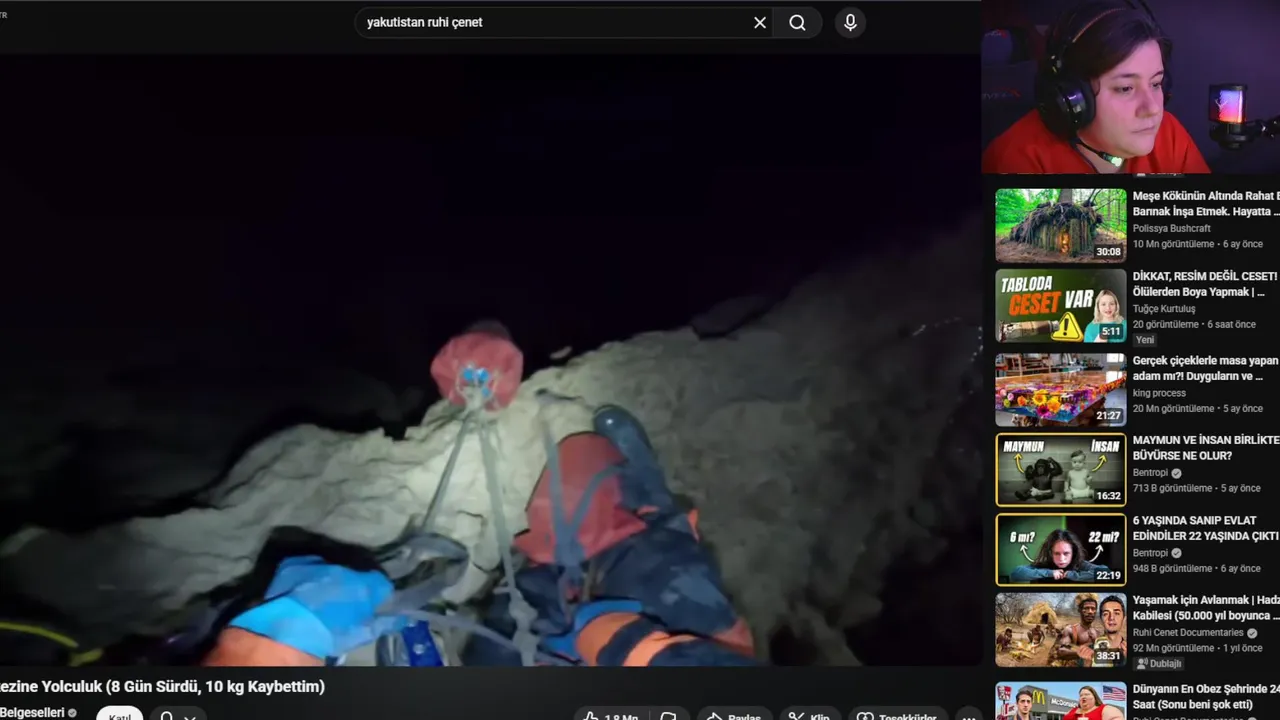Click '948 B görüntüleme • 6 ay önce'
The height and width of the screenshot is (720, 1280).
[1197, 568]
